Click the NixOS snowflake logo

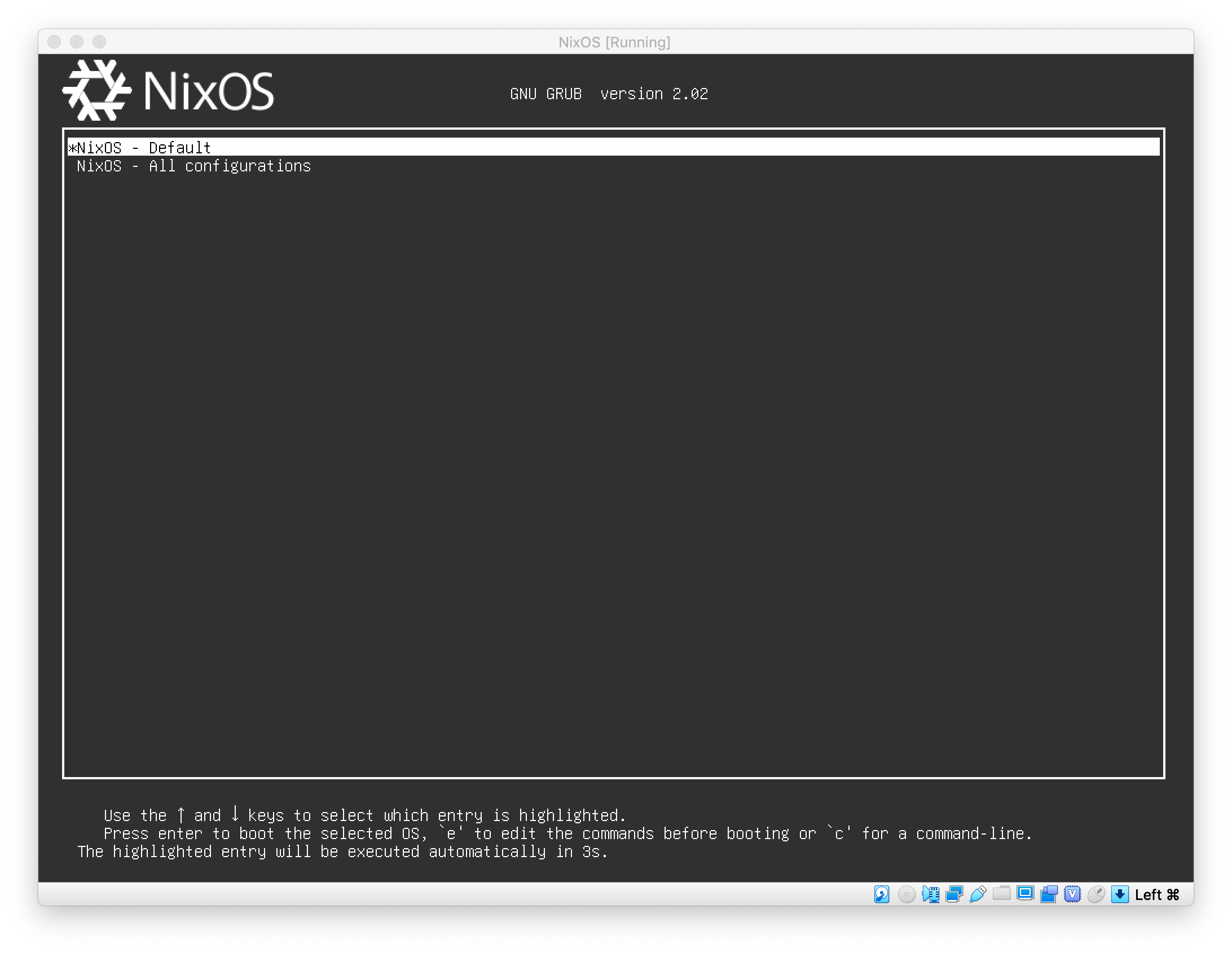tap(96, 90)
